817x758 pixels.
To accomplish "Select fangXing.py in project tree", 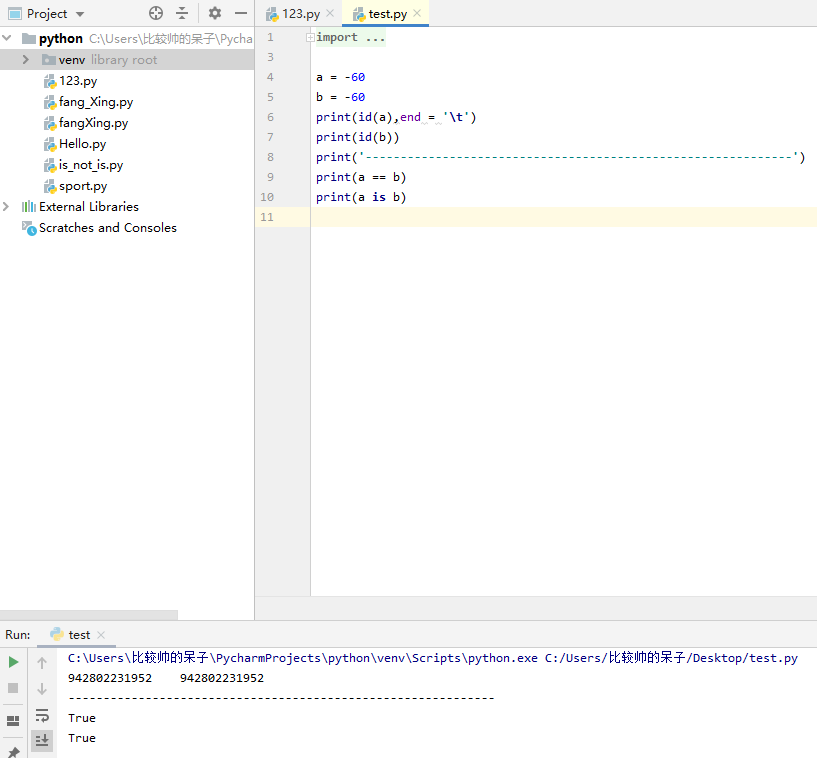I will pos(93,123).
